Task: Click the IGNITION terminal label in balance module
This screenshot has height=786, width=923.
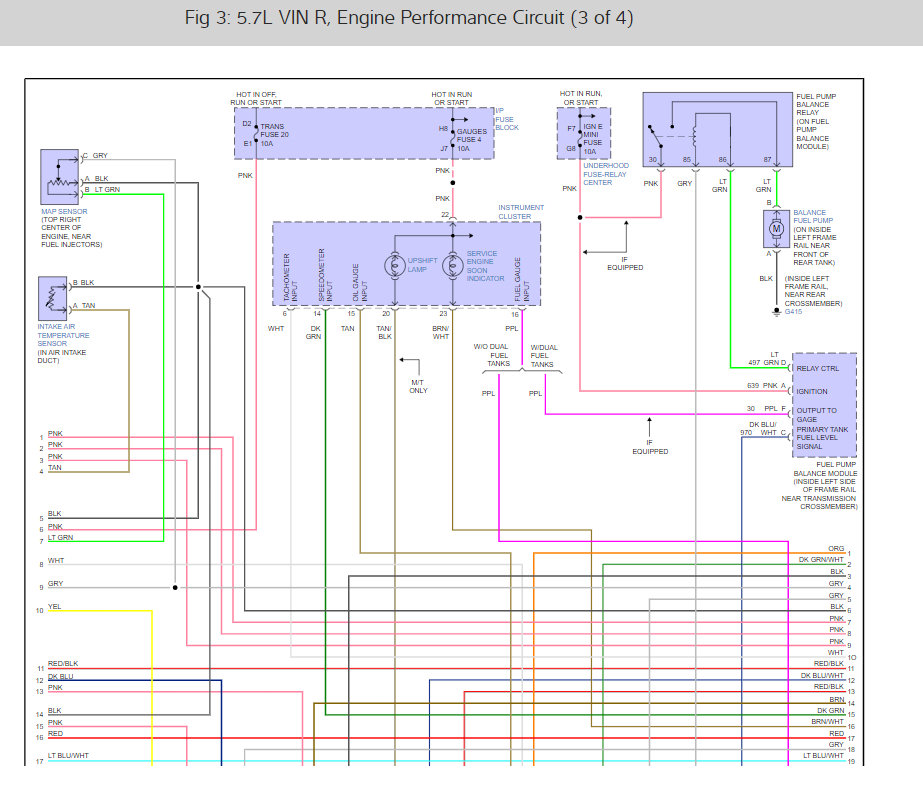Action: click(x=812, y=392)
